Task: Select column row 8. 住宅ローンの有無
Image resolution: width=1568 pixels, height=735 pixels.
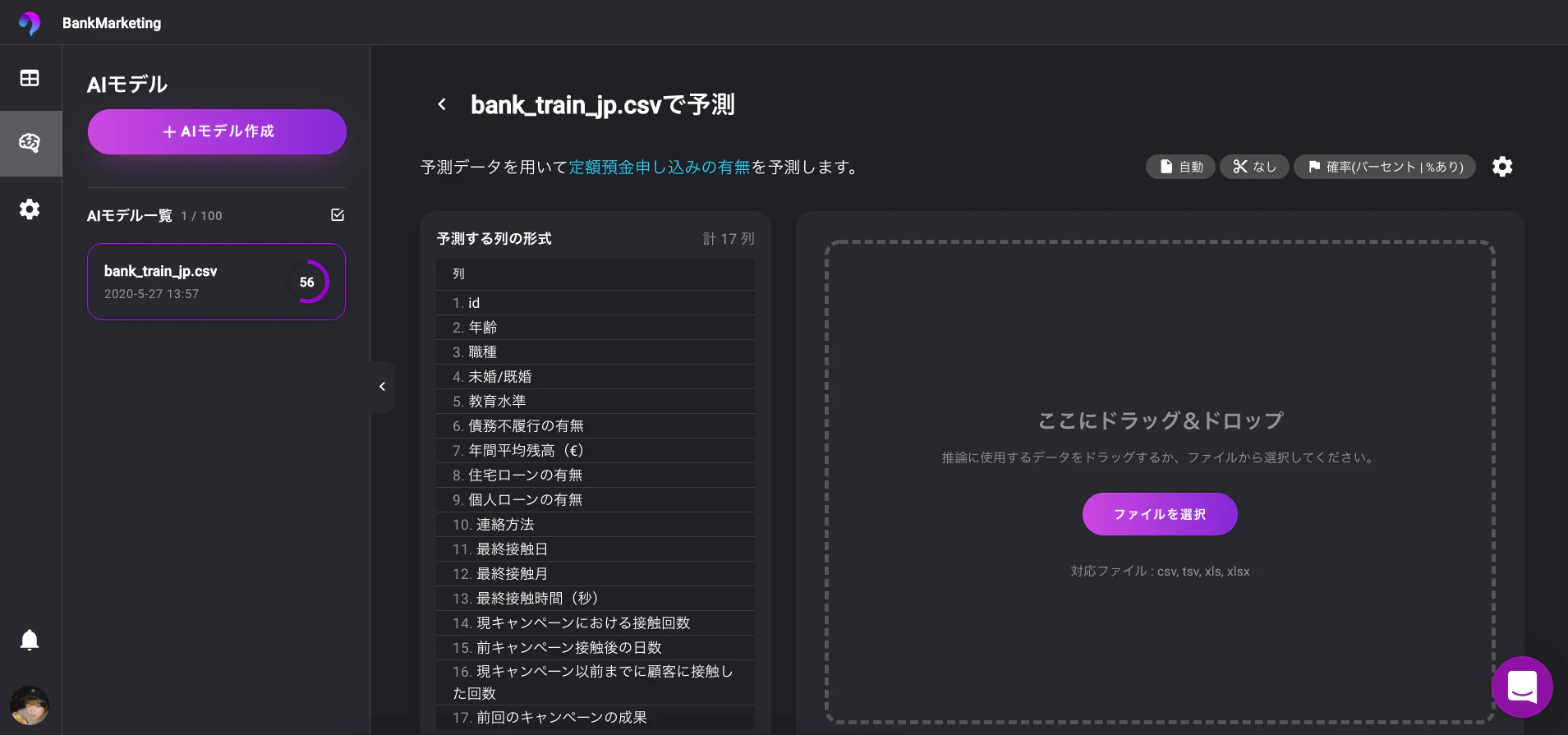Action: click(595, 475)
